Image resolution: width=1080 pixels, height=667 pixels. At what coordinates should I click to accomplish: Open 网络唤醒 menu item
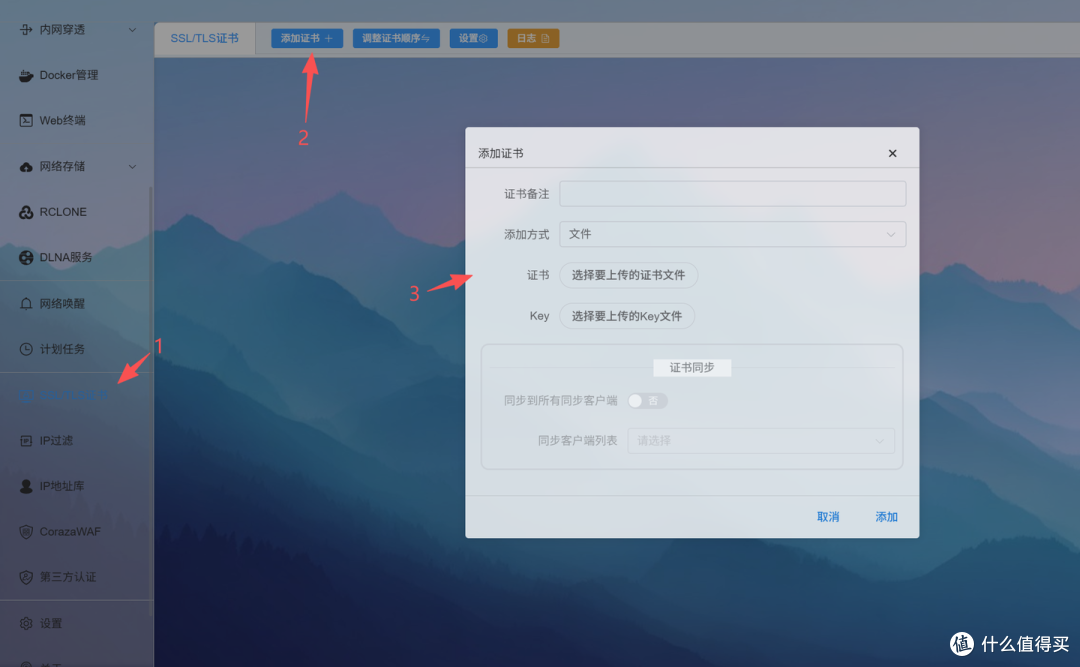coord(63,304)
